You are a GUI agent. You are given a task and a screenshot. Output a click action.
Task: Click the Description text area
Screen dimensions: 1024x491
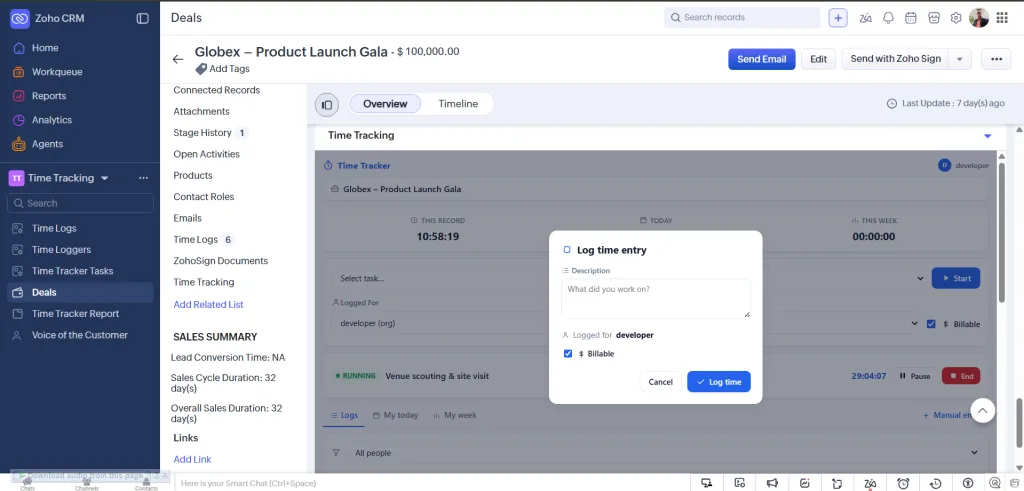656,298
